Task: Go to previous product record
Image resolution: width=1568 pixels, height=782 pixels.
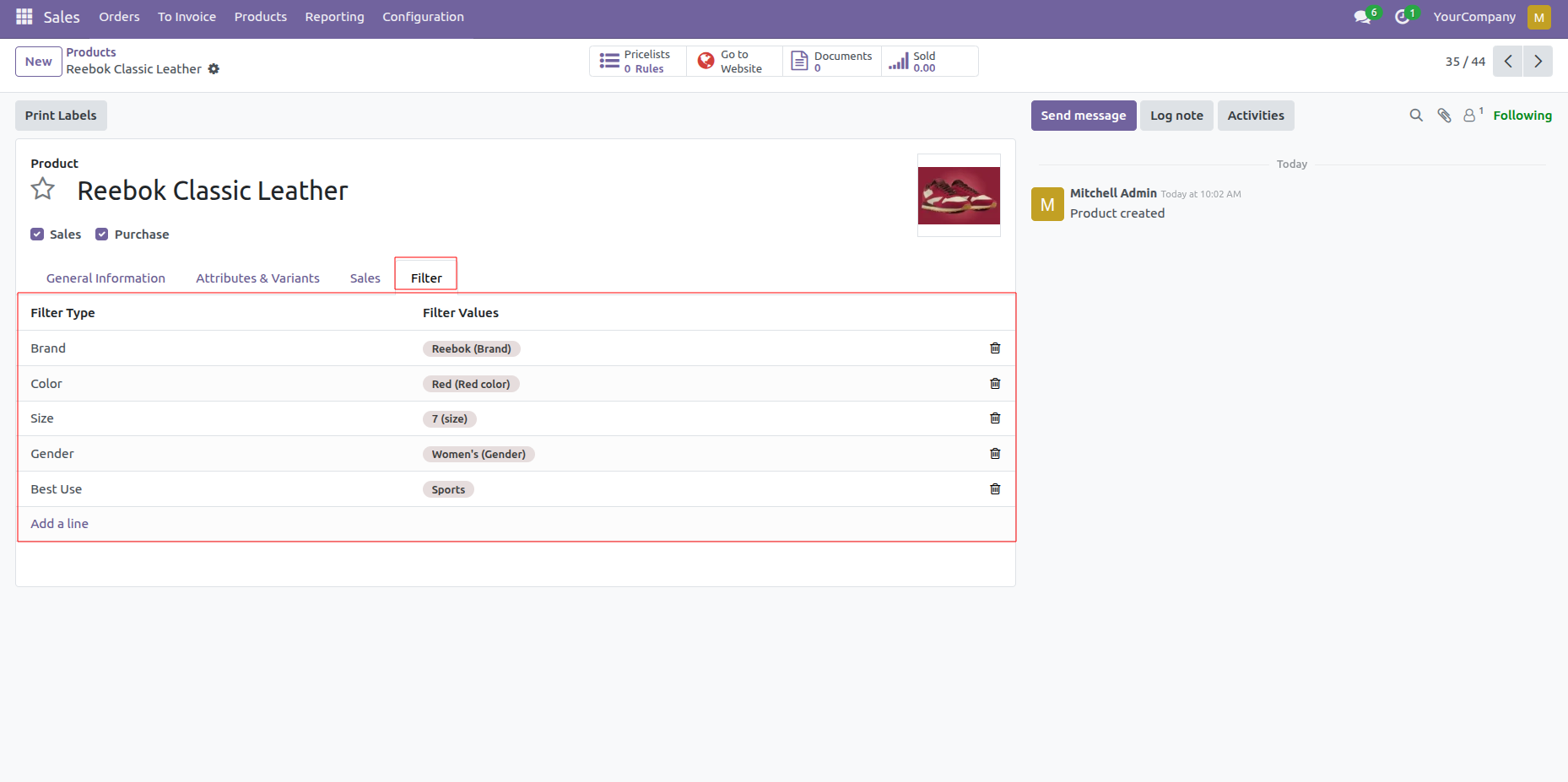Action: (1508, 62)
